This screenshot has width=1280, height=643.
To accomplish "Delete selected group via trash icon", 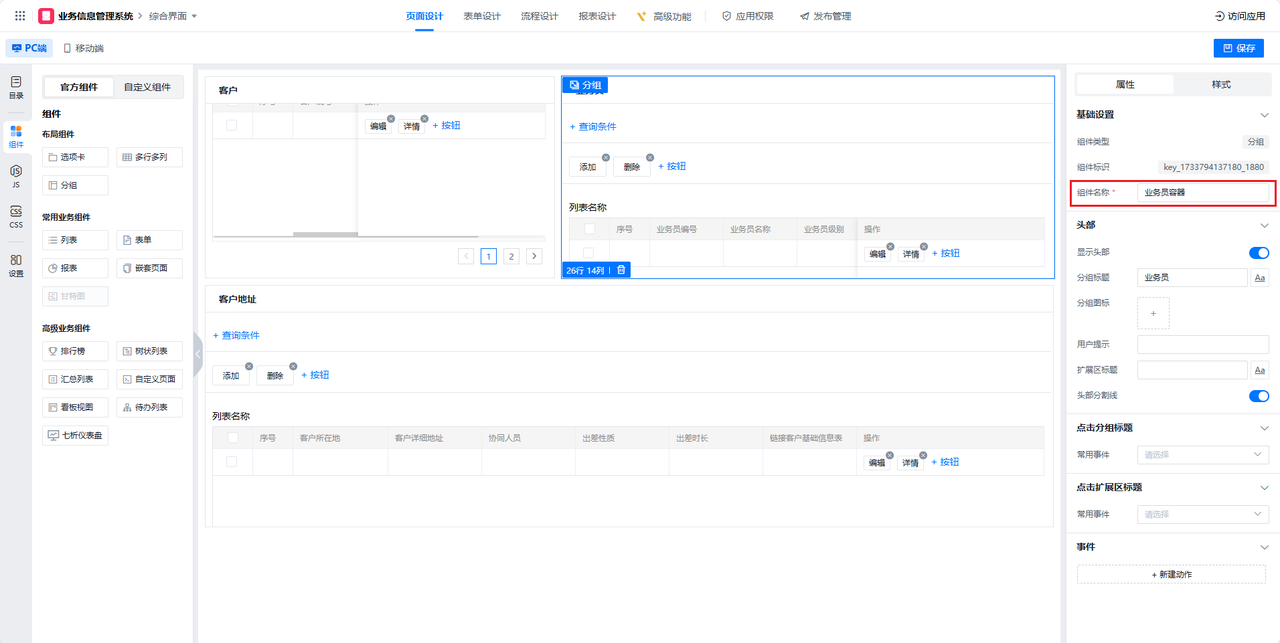I will click(x=621, y=270).
